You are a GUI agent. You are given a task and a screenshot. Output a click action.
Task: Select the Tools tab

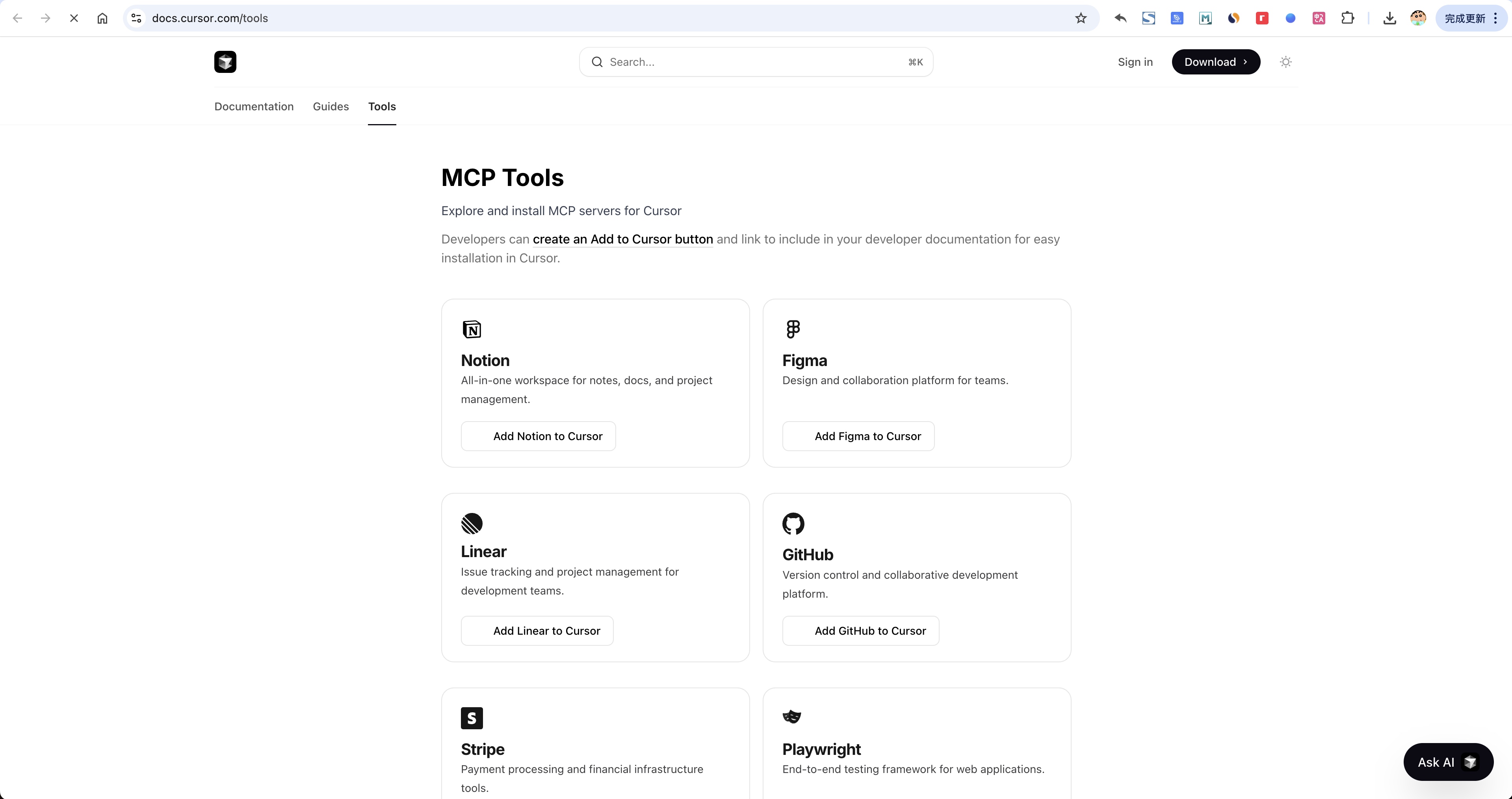[x=382, y=106]
